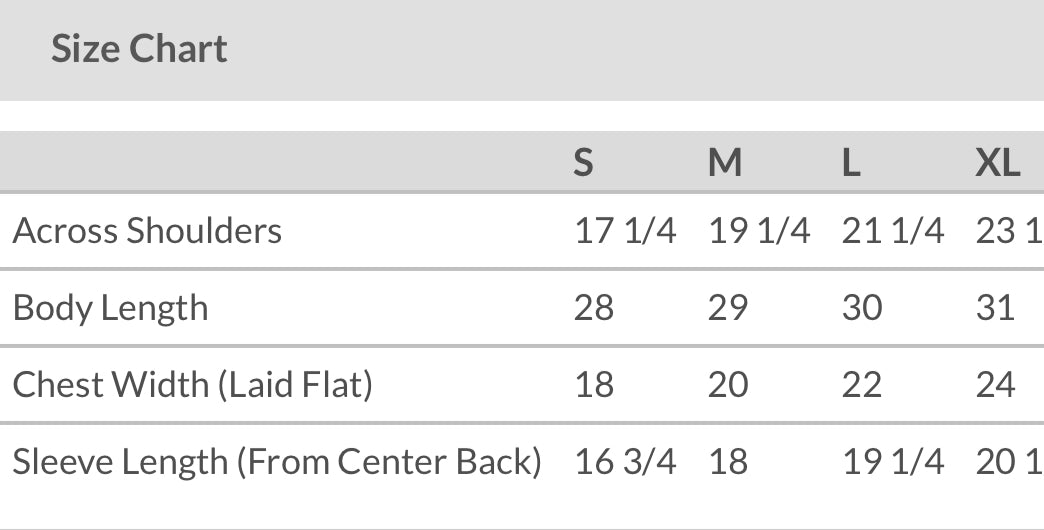Click the Sleeve Length (From Center Back) label
Image resolution: width=1044 pixels, height=530 pixels.
tap(277, 461)
